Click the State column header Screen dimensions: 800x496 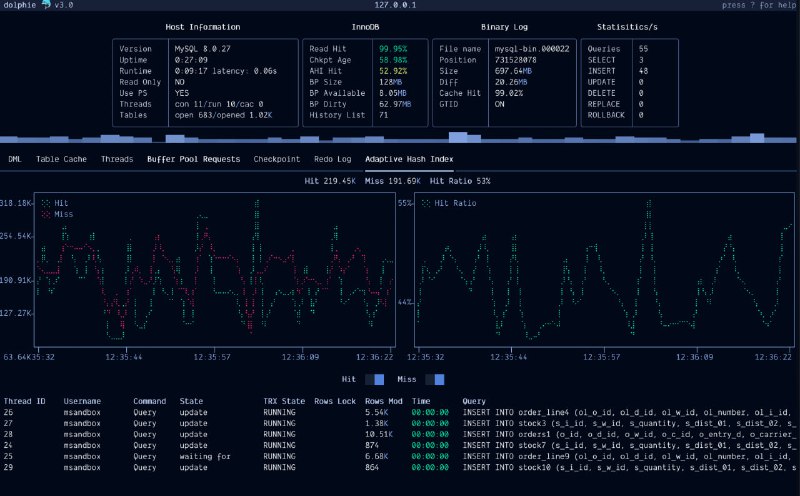click(191, 401)
